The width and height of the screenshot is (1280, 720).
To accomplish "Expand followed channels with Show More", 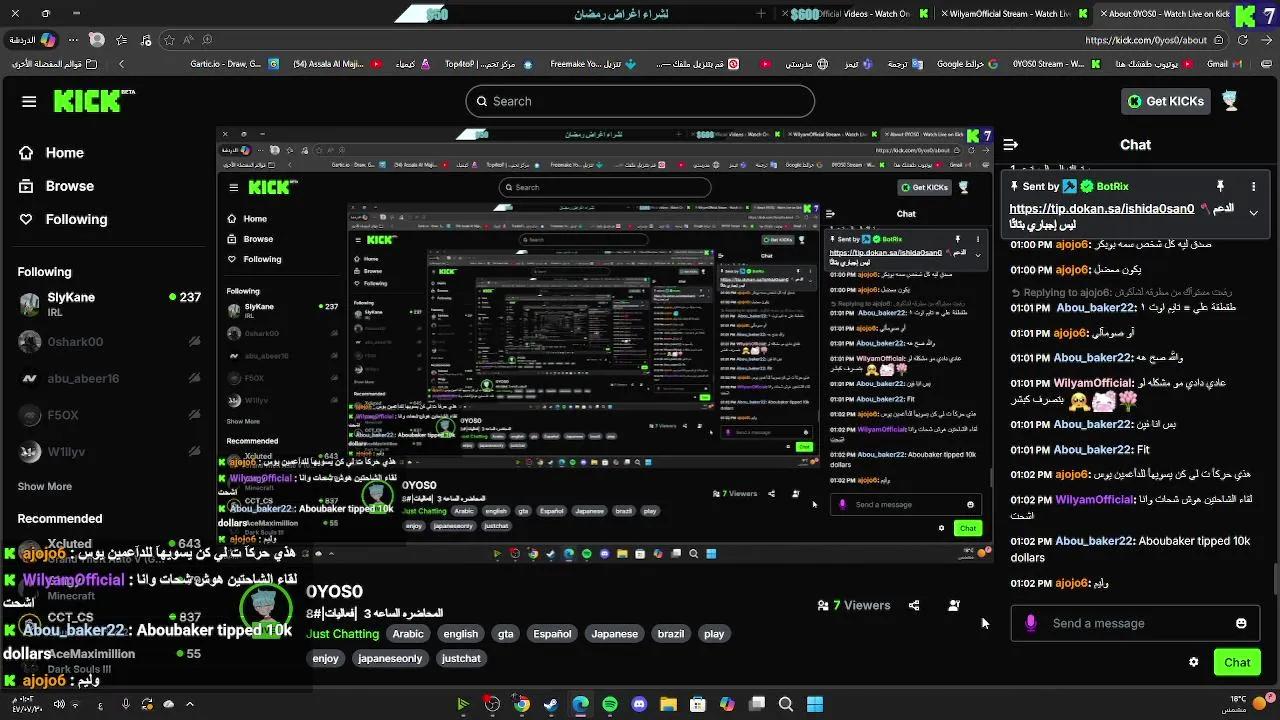I will (45, 486).
